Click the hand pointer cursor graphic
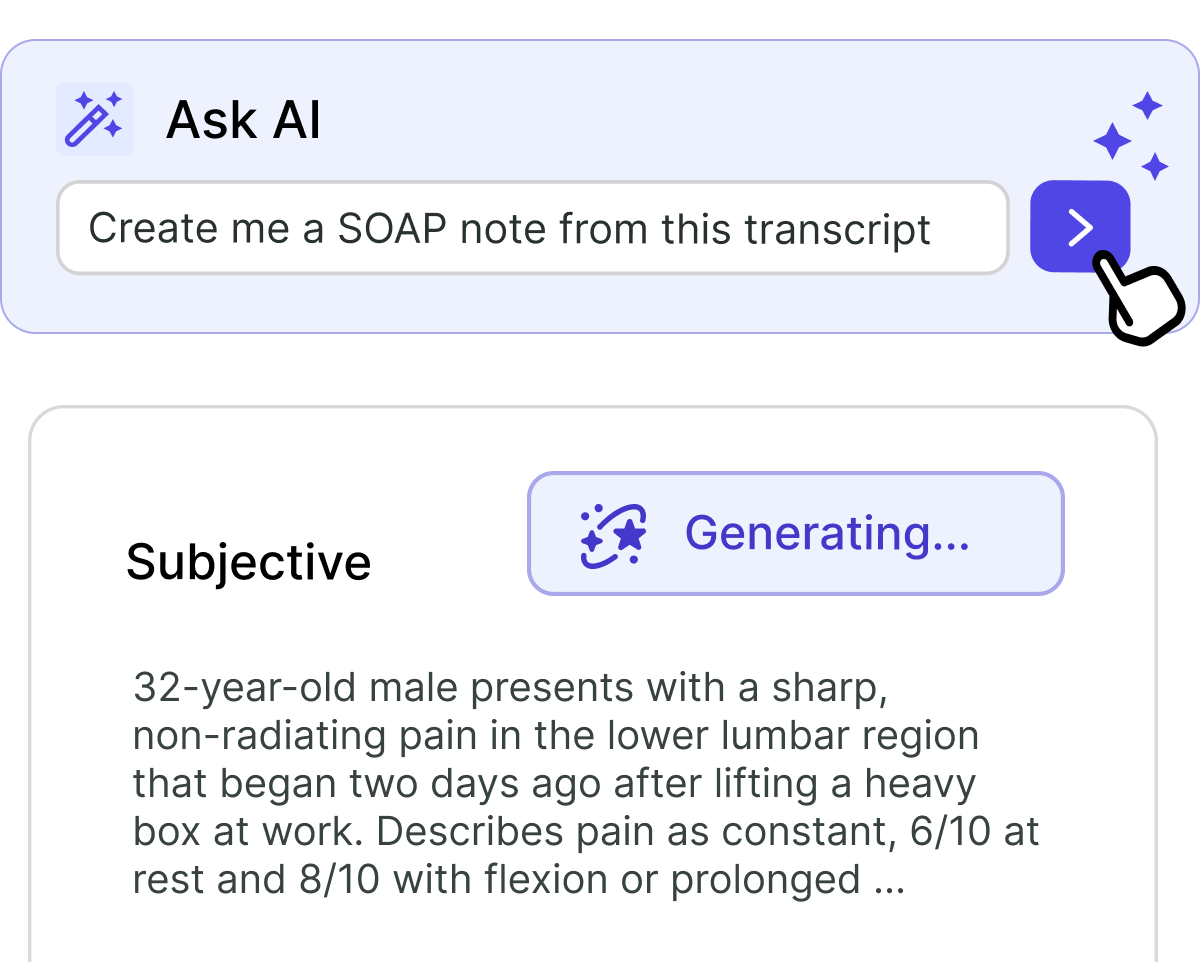Image resolution: width=1200 pixels, height=962 pixels. point(1138,298)
